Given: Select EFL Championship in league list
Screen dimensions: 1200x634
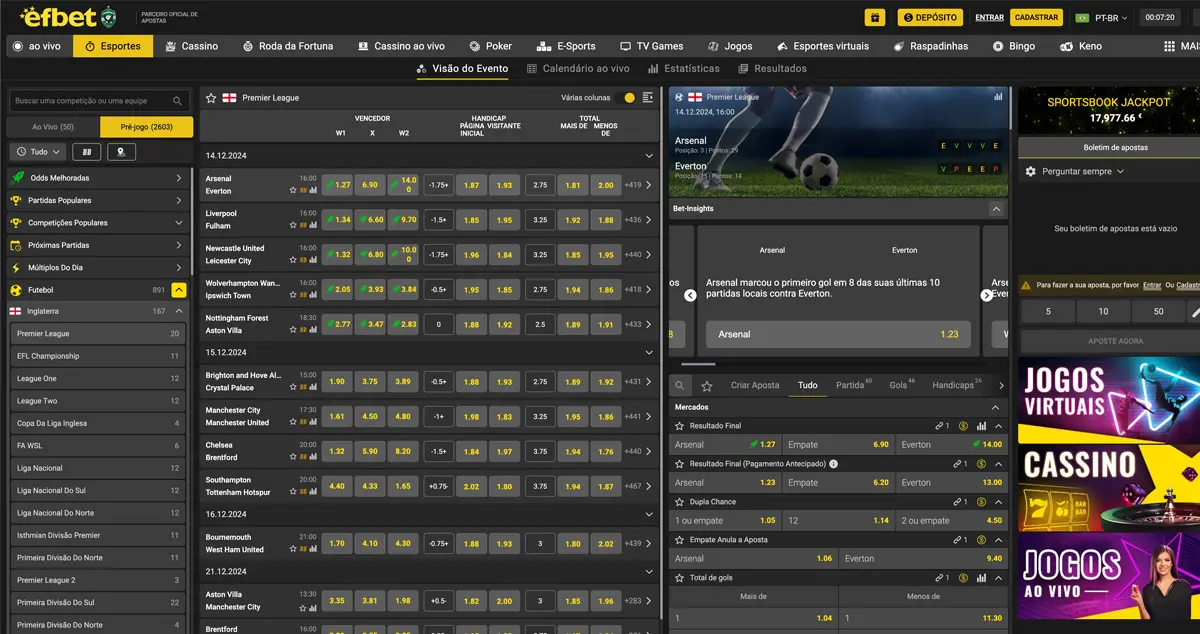Looking at the screenshot, I should pos(97,356).
